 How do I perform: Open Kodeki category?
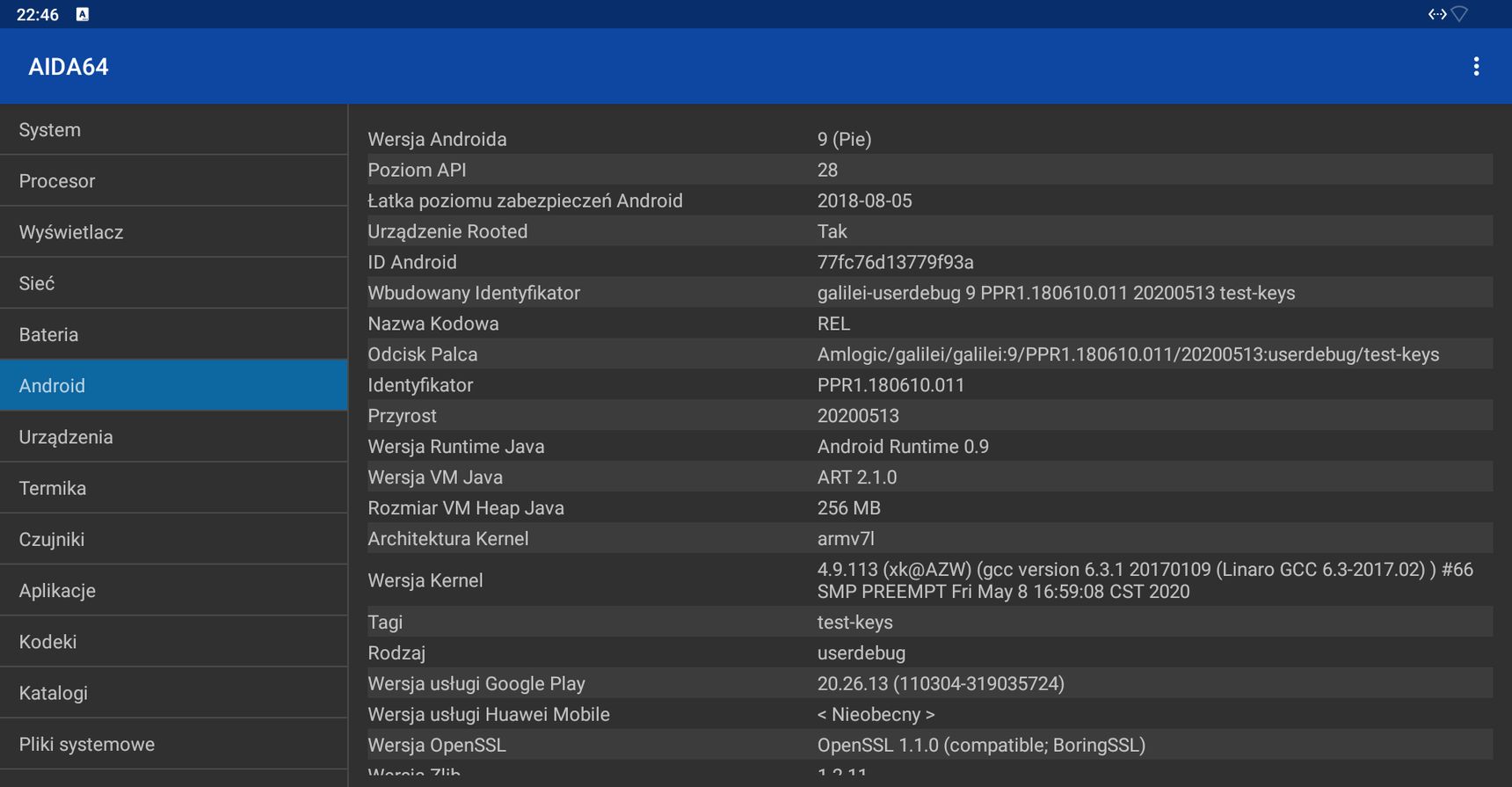tap(174, 642)
